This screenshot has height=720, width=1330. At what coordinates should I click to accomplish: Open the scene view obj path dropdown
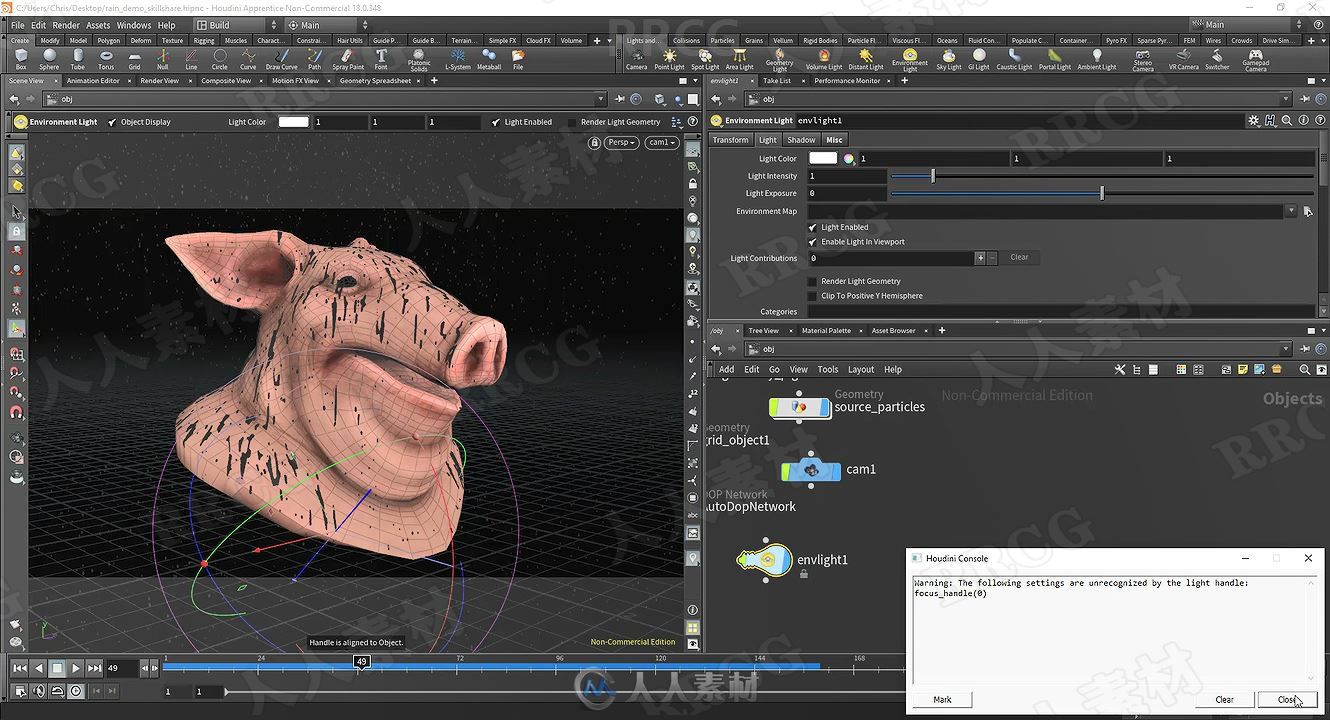(600, 99)
